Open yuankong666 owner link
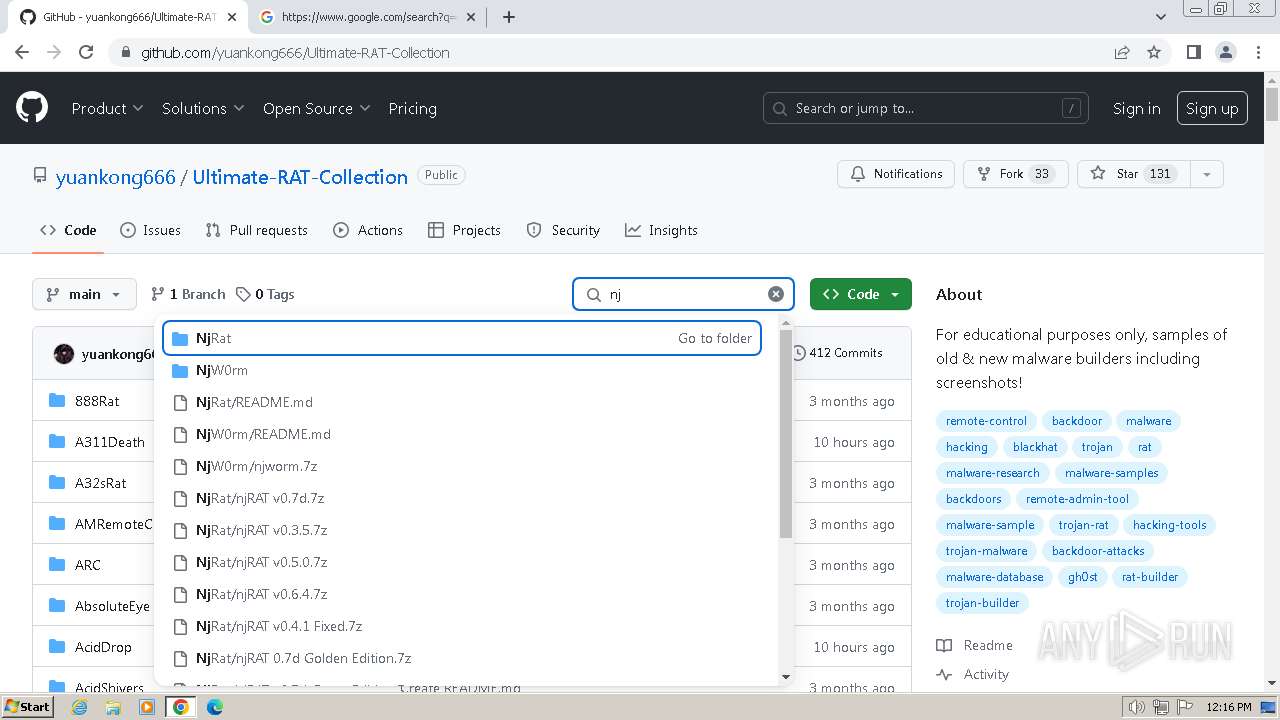The height and width of the screenshot is (720, 1280). [115, 177]
